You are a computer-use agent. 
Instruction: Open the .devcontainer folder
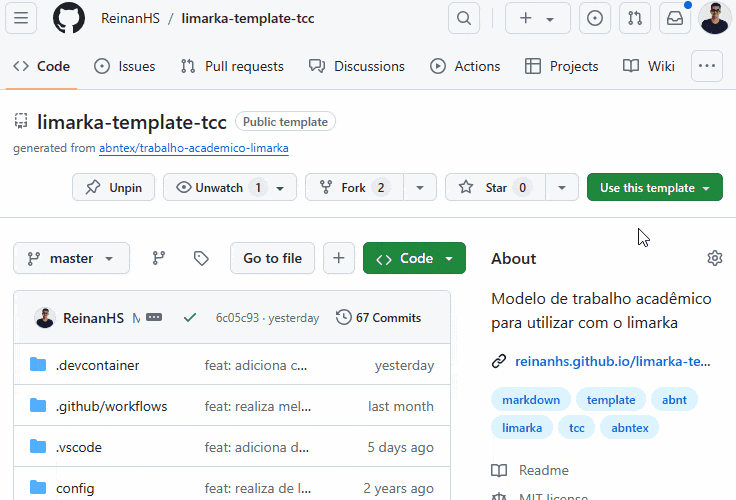(x=98, y=365)
